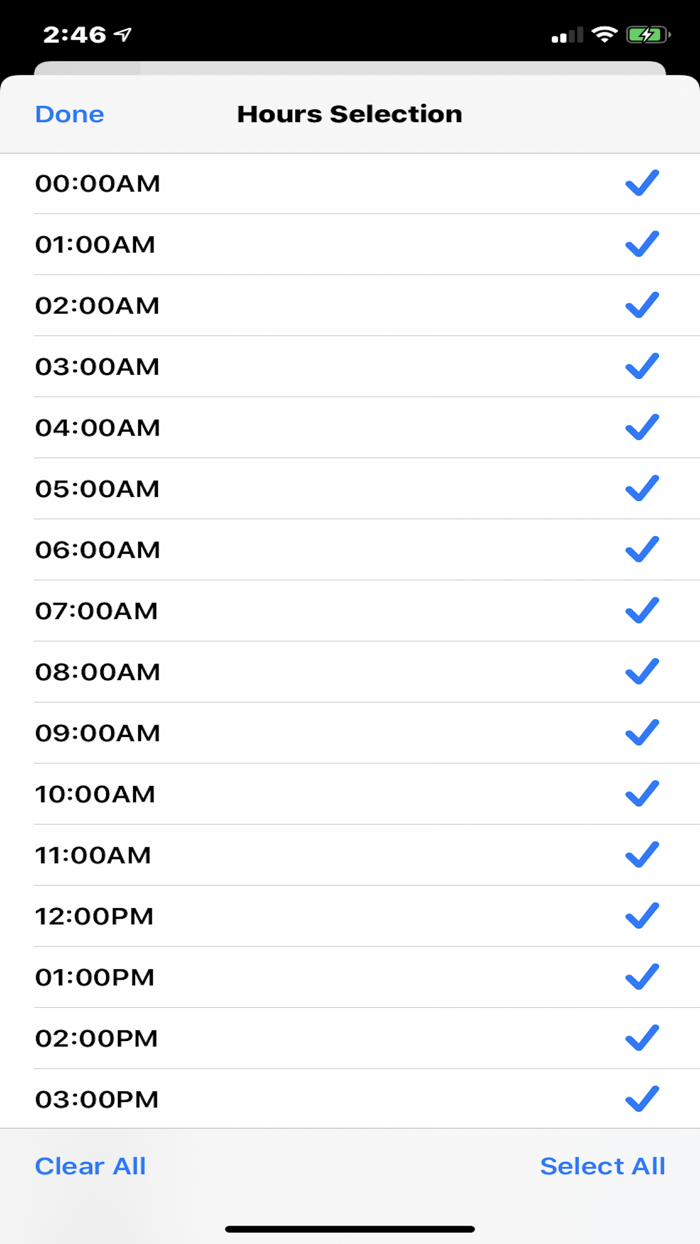Tap Done to close Hours Selection
Screen dimensions: 700x1244
pyautogui.click(x=68, y=113)
